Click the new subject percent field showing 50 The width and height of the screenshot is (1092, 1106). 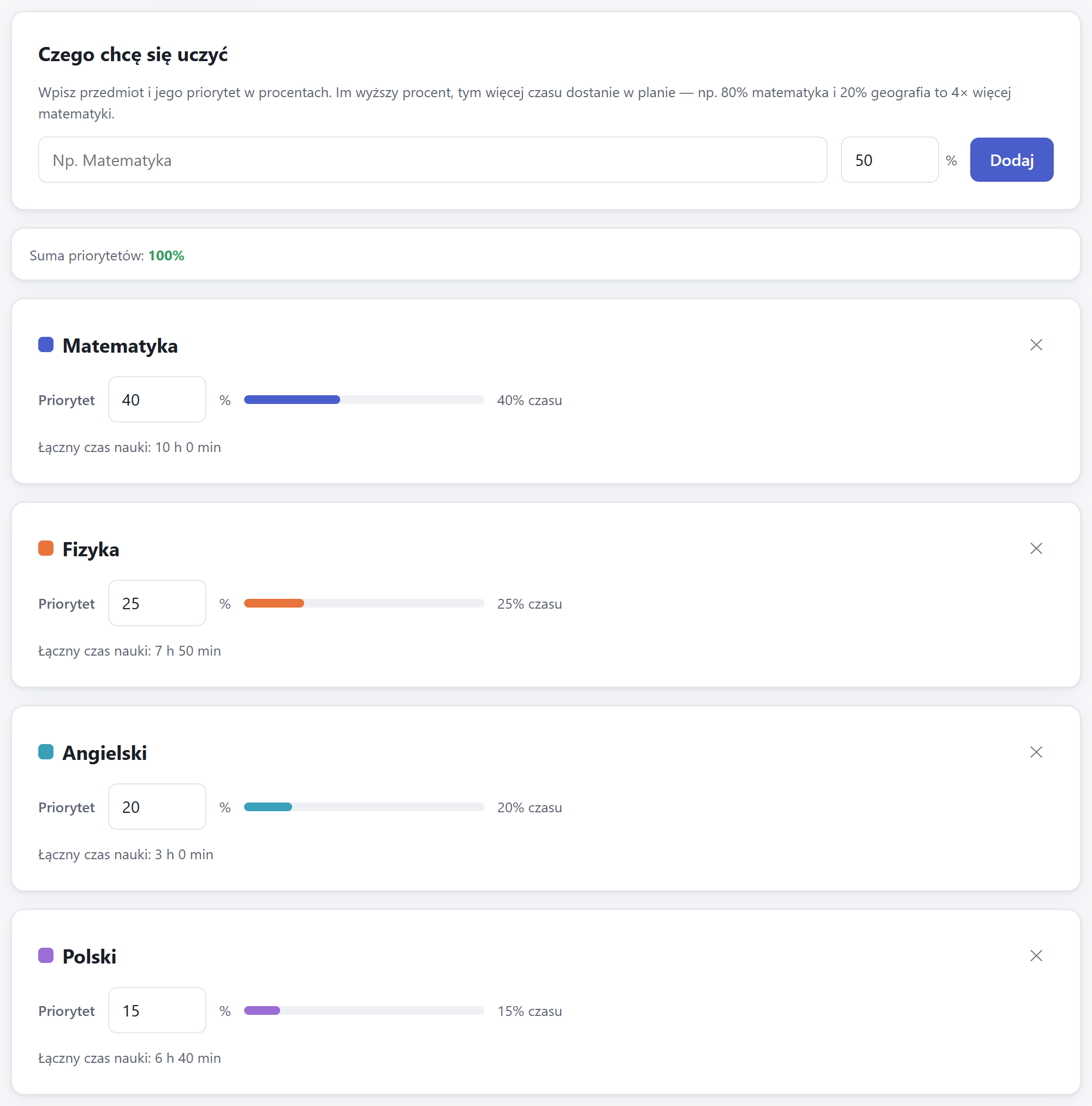coord(889,160)
